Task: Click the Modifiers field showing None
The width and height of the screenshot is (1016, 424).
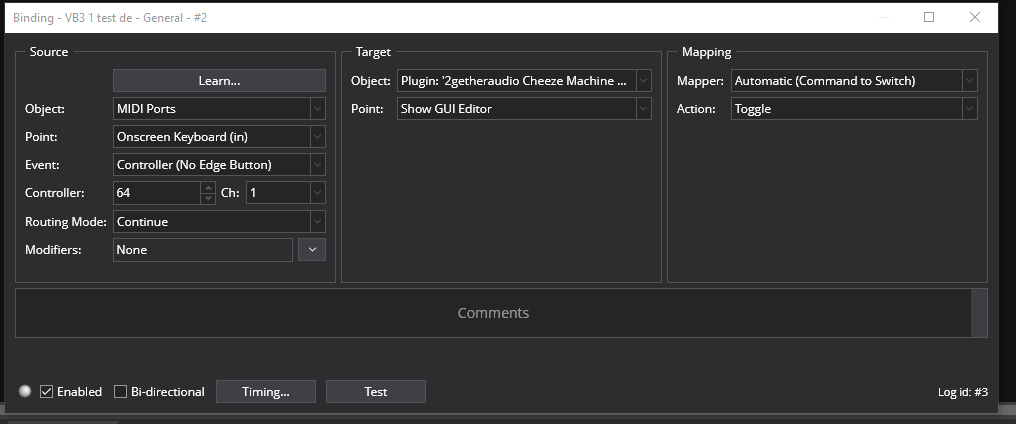Action: tap(203, 249)
